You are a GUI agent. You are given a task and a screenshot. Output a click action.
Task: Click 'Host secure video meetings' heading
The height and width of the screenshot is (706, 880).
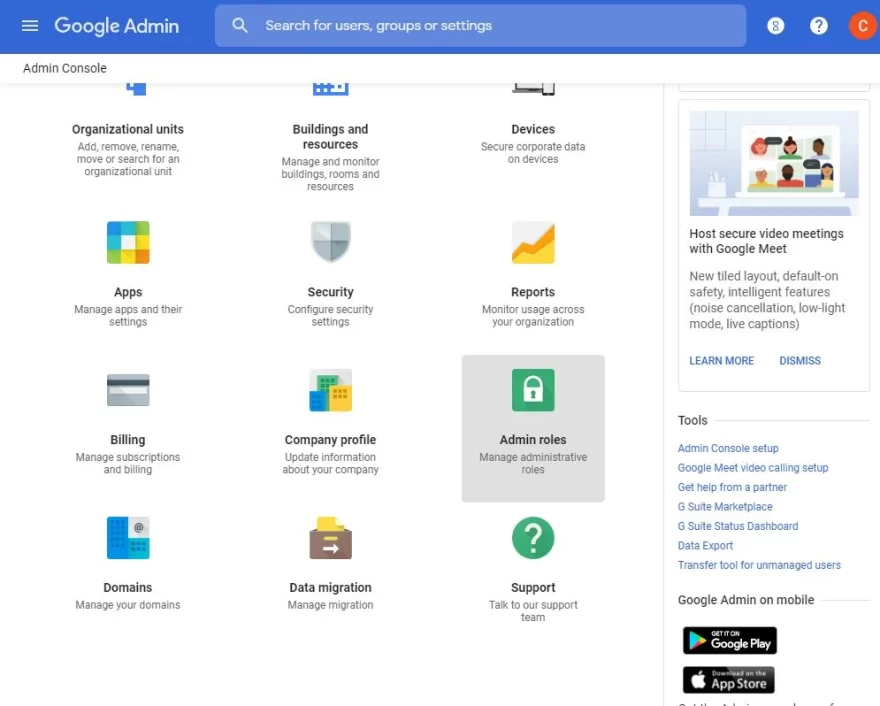(x=767, y=241)
